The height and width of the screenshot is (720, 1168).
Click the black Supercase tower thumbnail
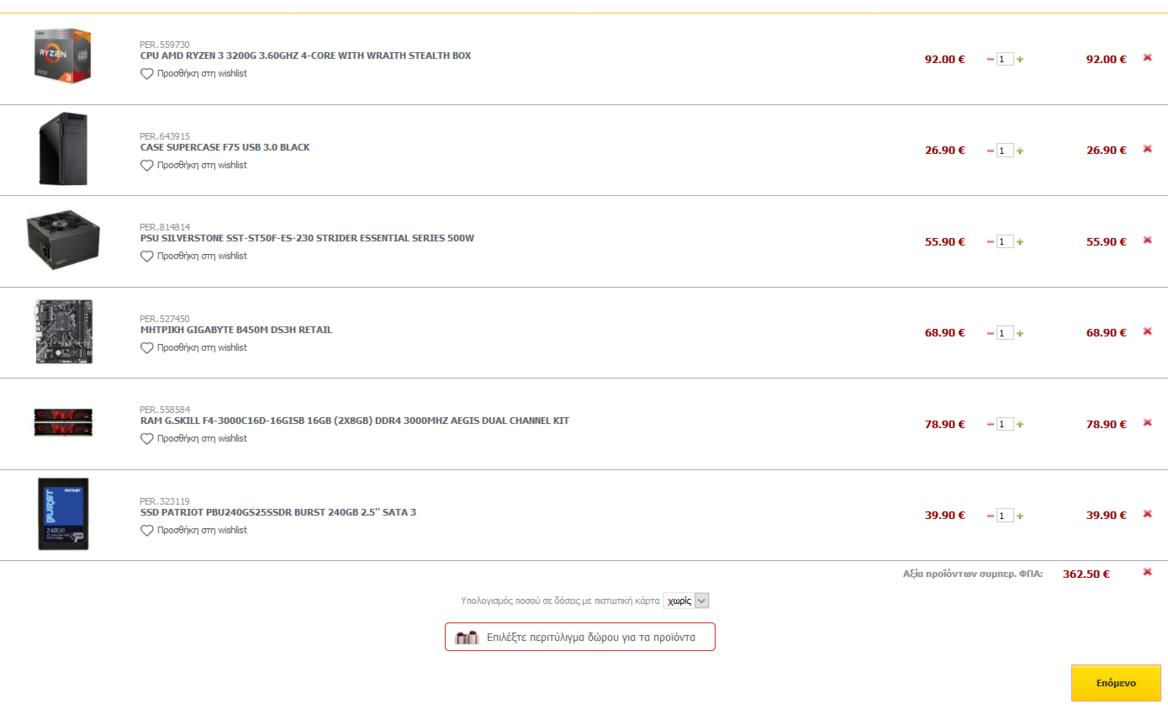pyautogui.click(x=63, y=149)
